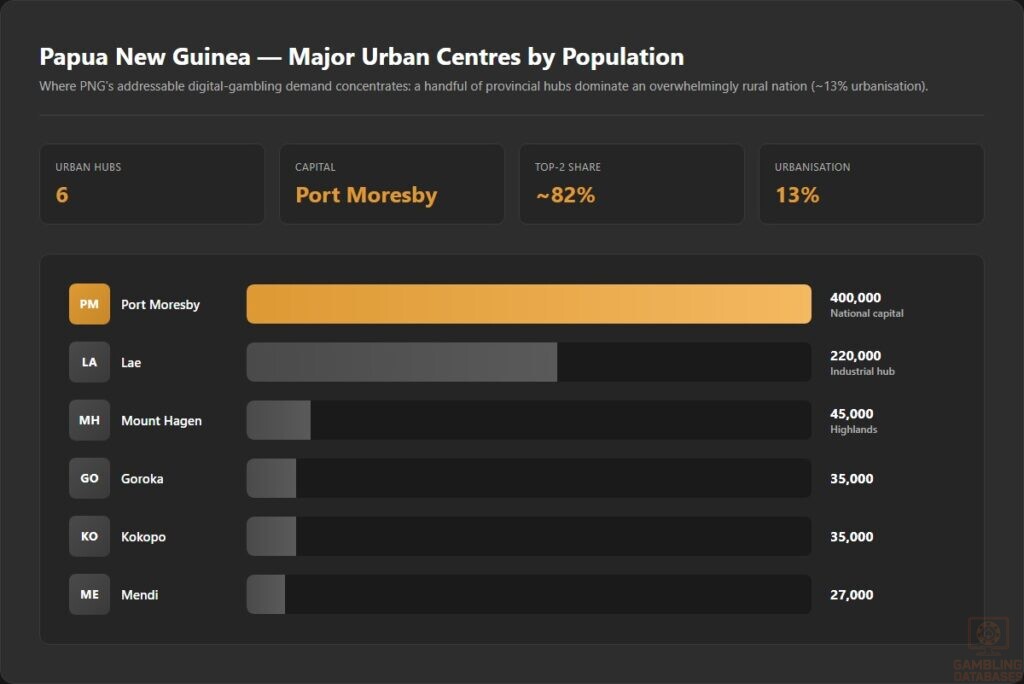Click the Port Moresby population bar
The height and width of the screenshot is (684, 1024).
pyautogui.click(x=529, y=304)
